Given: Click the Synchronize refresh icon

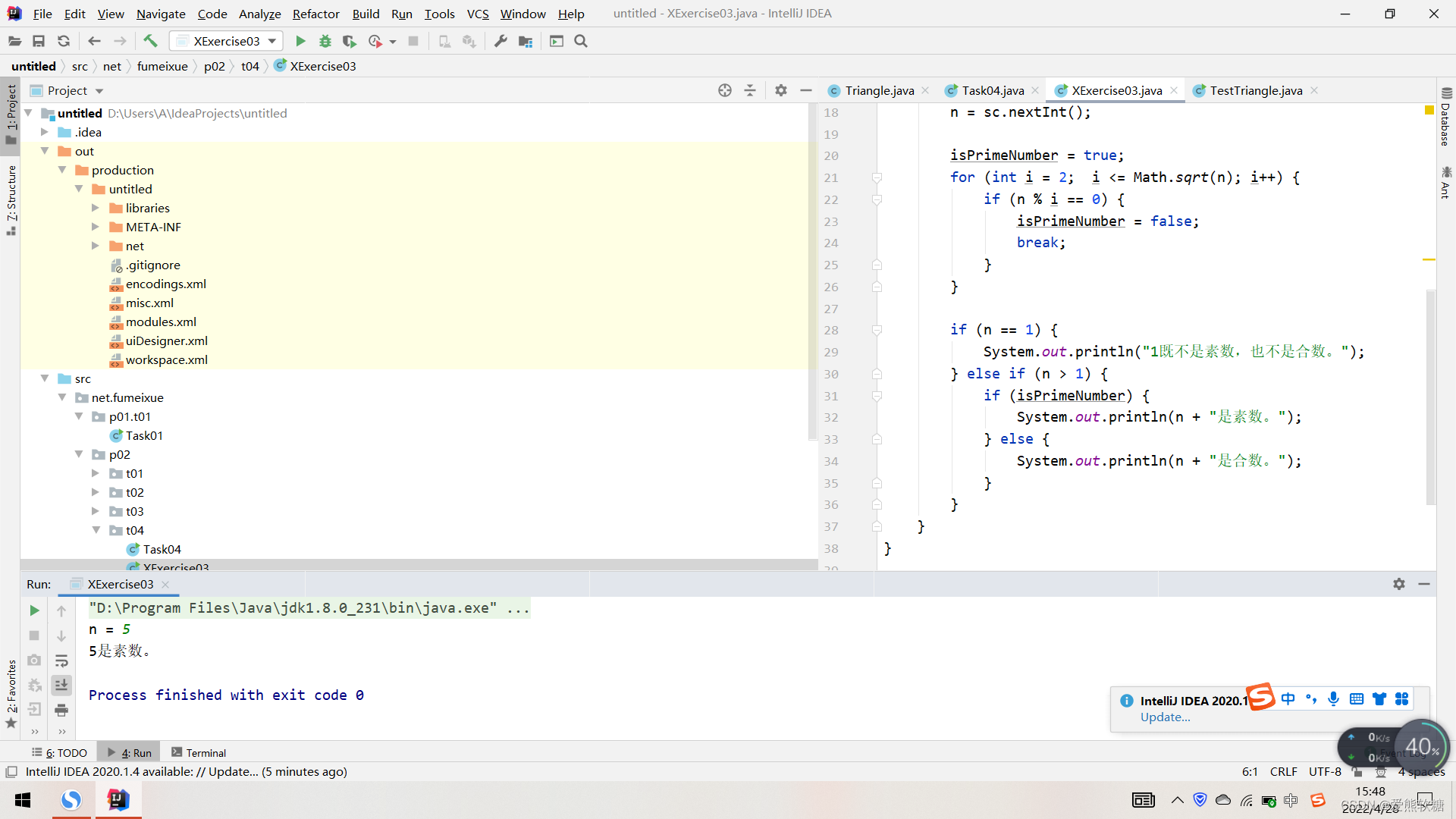Looking at the screenshot, I should pyautogui.click(x=64, y=41).
